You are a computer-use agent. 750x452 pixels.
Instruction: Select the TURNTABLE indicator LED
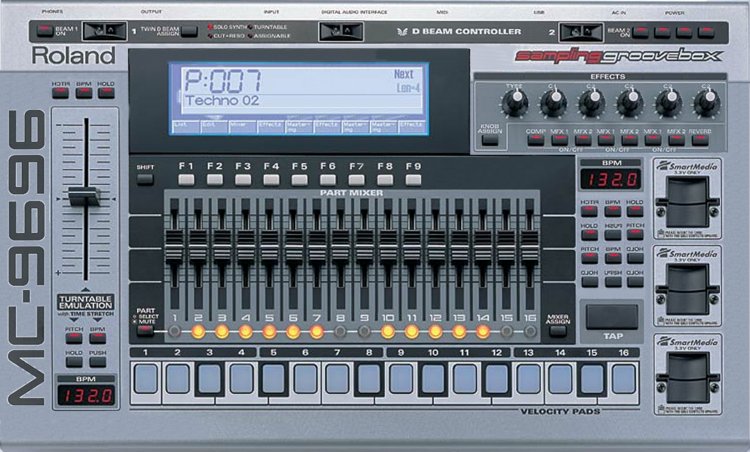(x=250, y=27)
